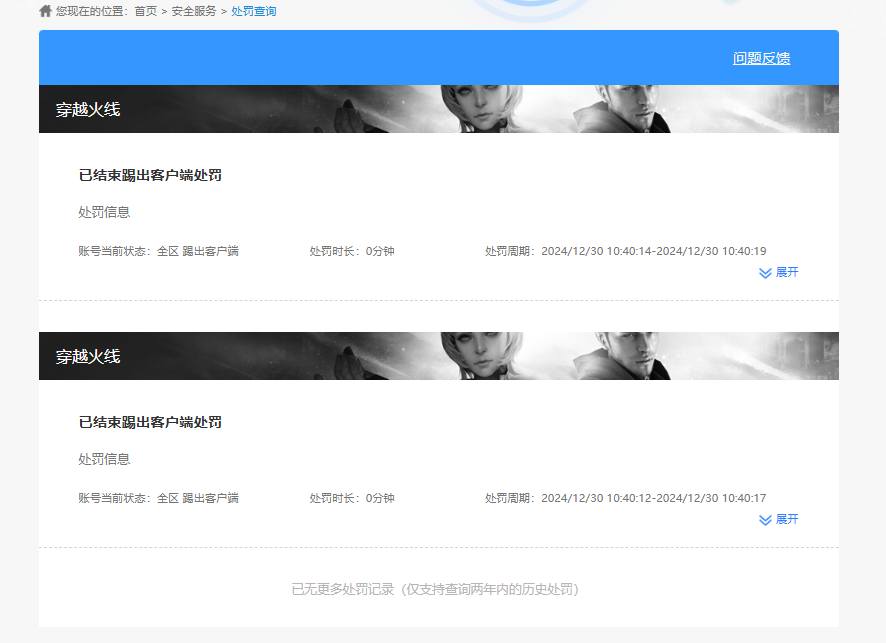Click first 处罚信息 label
This screenshot has height=643, width=886.
[104, 212]
